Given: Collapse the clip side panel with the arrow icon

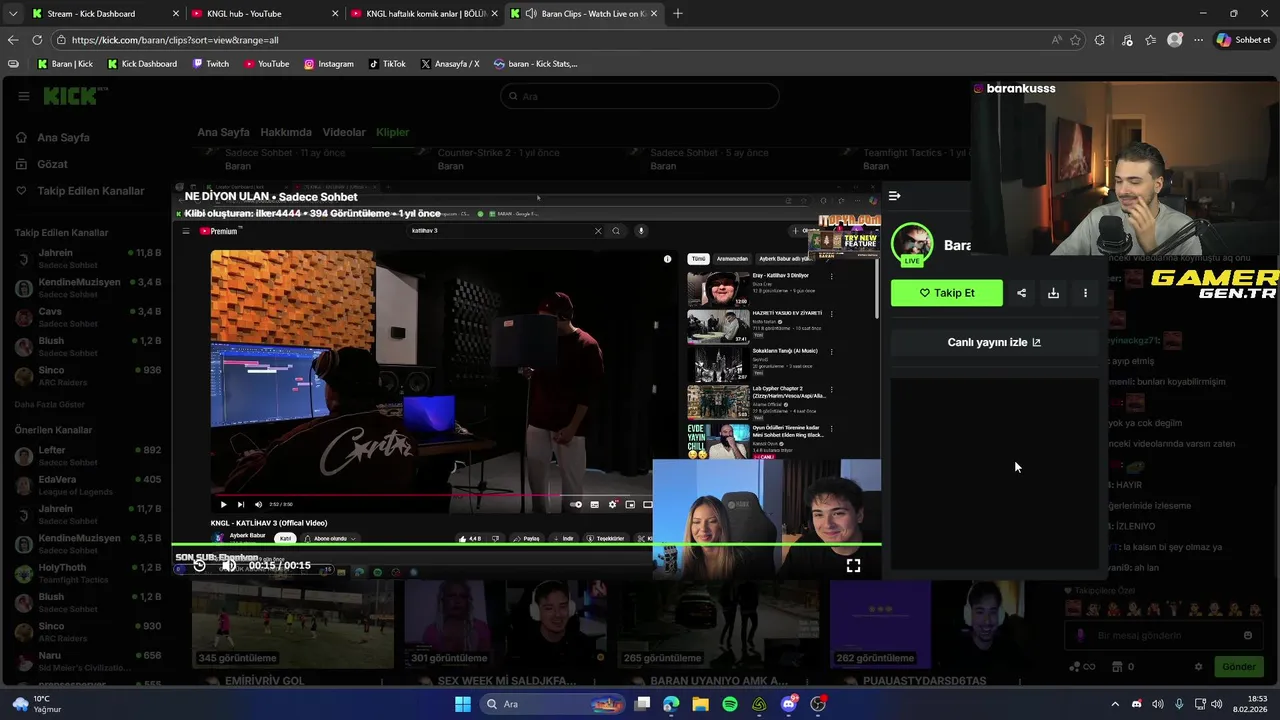Looking at the screenshot, I should [x=894, y=196].
